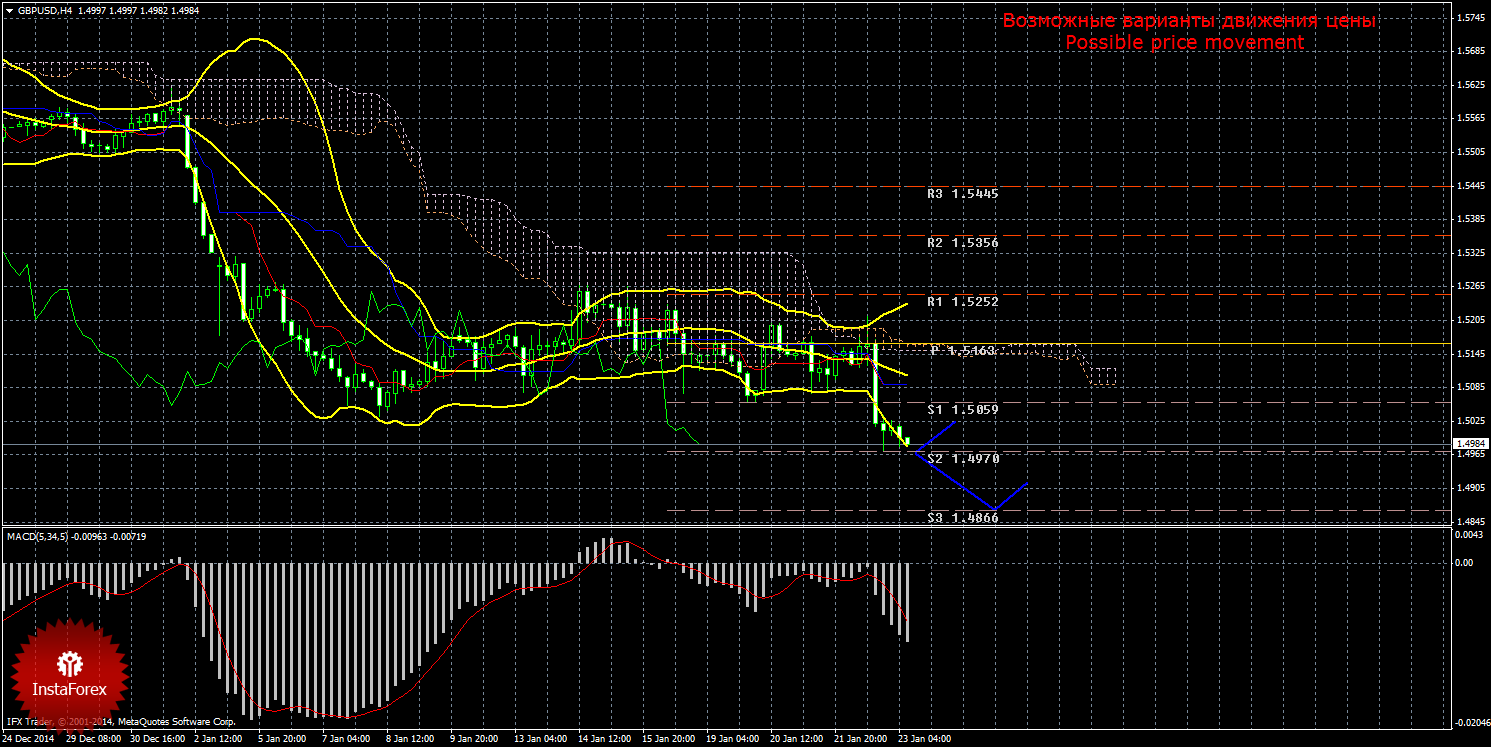Click the current price tag 1.4984
Image resolution: width=1491 pixels, height=747 pixels.
click(1469, 444)
